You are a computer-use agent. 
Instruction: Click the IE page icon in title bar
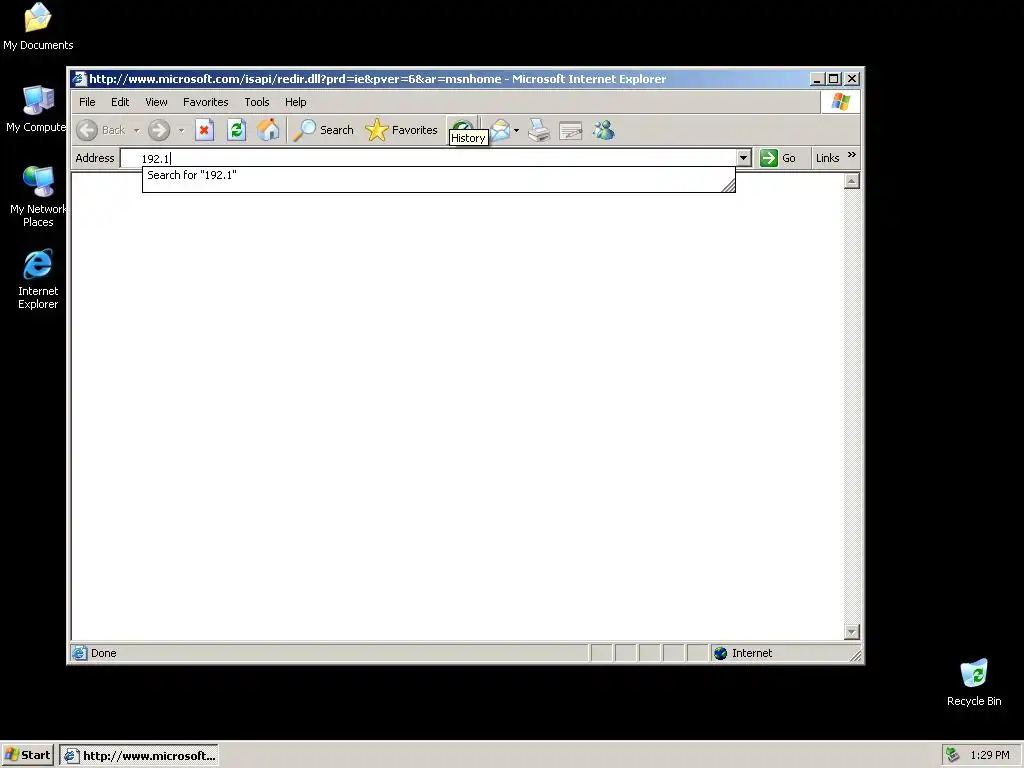click(x=80, y=79)
